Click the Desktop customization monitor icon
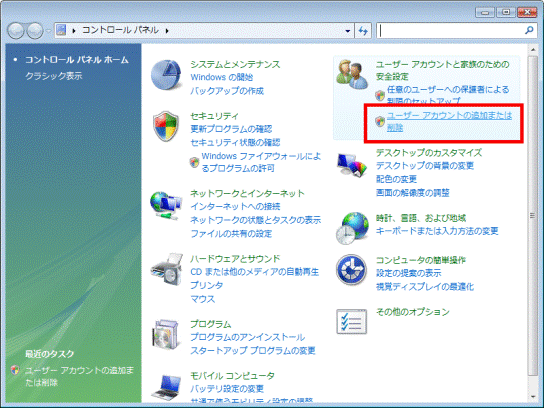Viewport: 544px width, 408px height. (351, 165)
